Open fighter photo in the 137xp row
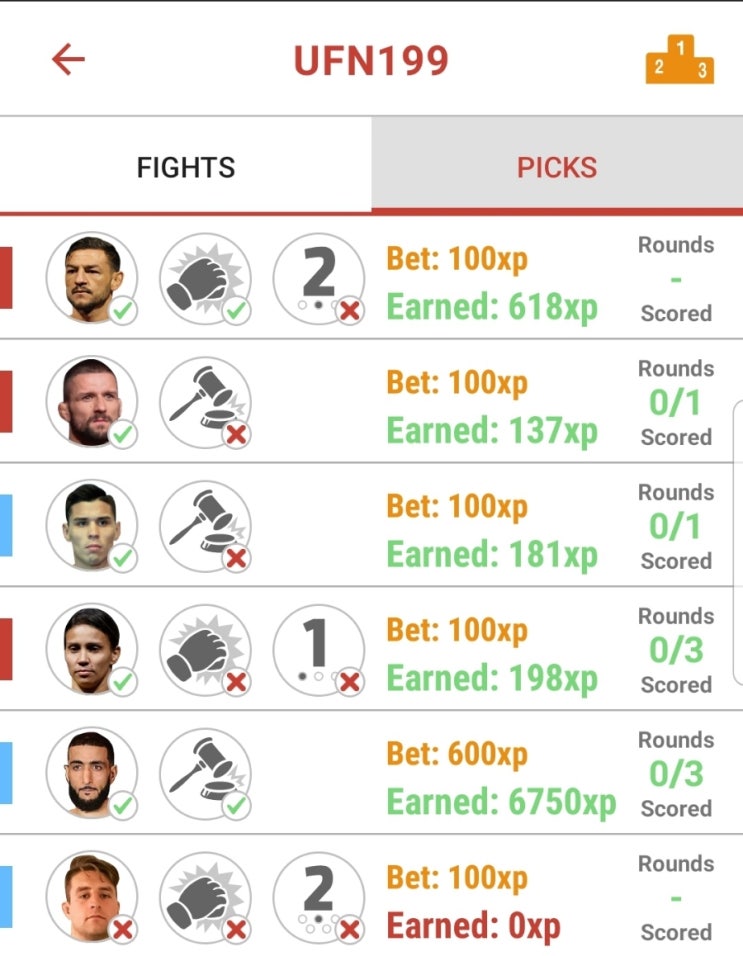Screen dimensions: 743x956 (x=92, y=402)
